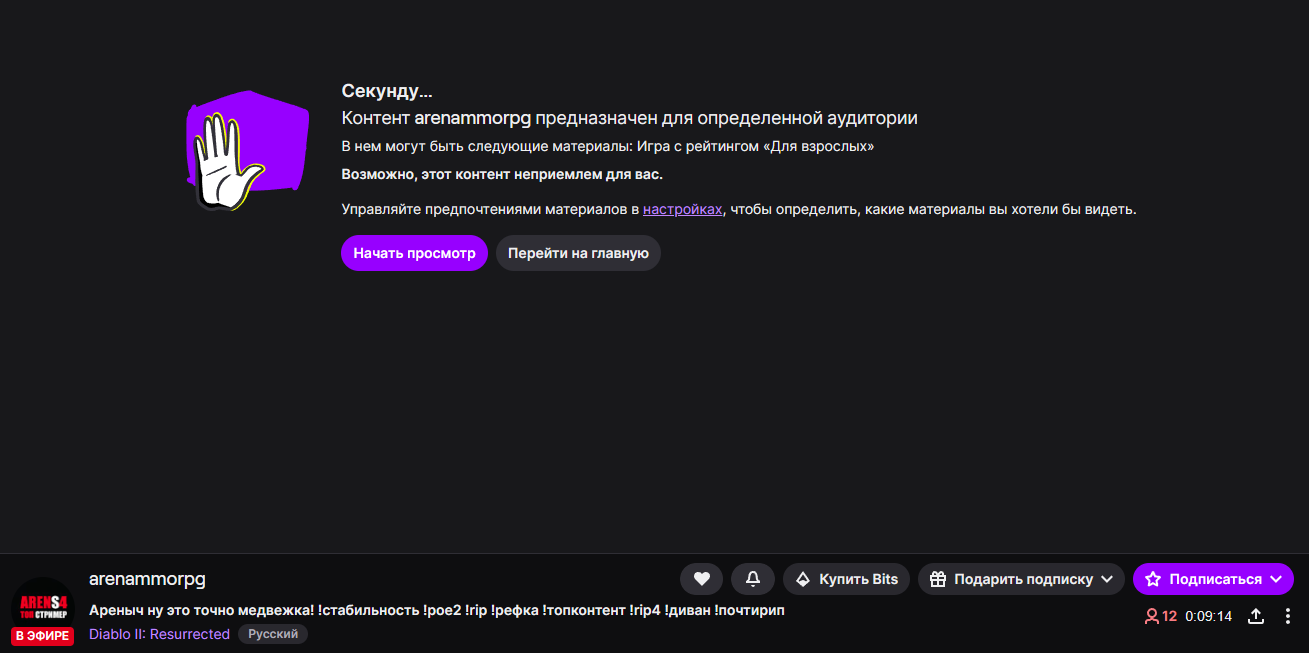This screenshot has width=1309, height=653.
Task: Click the hand stop warning illustration
Action: click(x=247, y=150)
